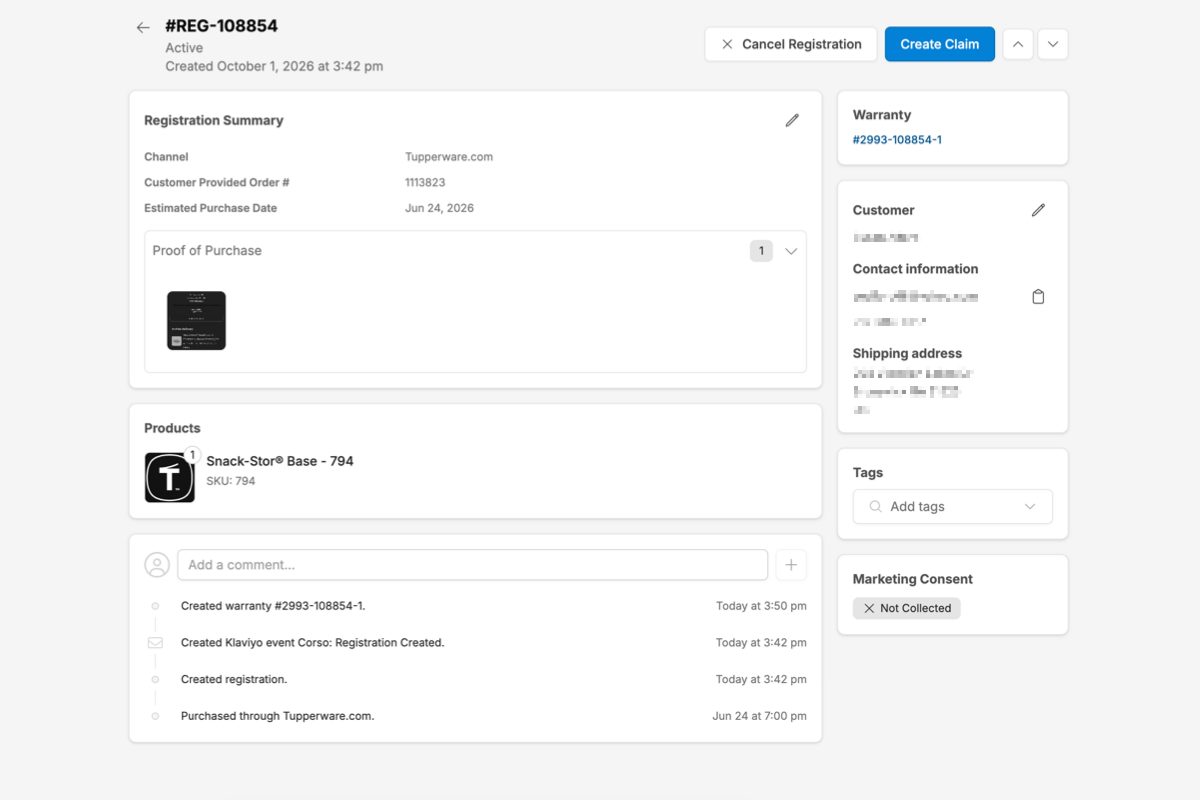This screenshot has width=1200, height=800.
Task: Click the #REG-108854 heading
Action: click(x=221, y=26)
